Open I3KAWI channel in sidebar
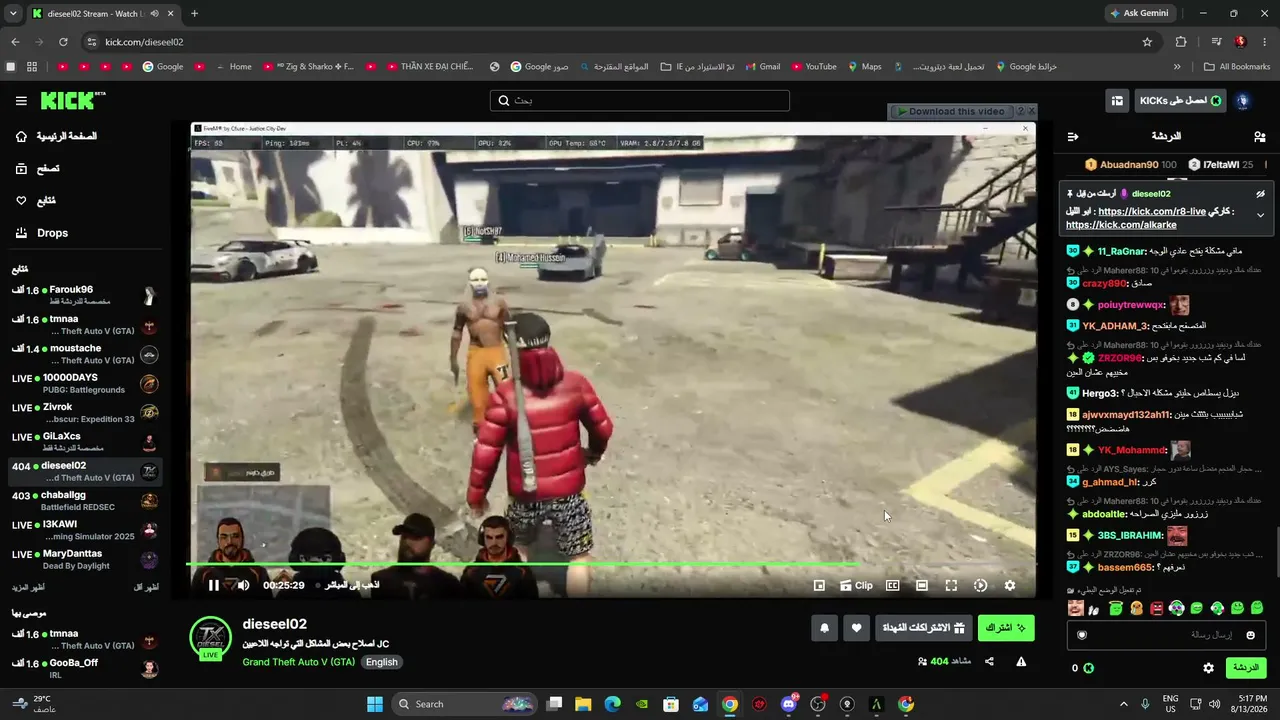The image size is (1280, 720). coord(84,530)
